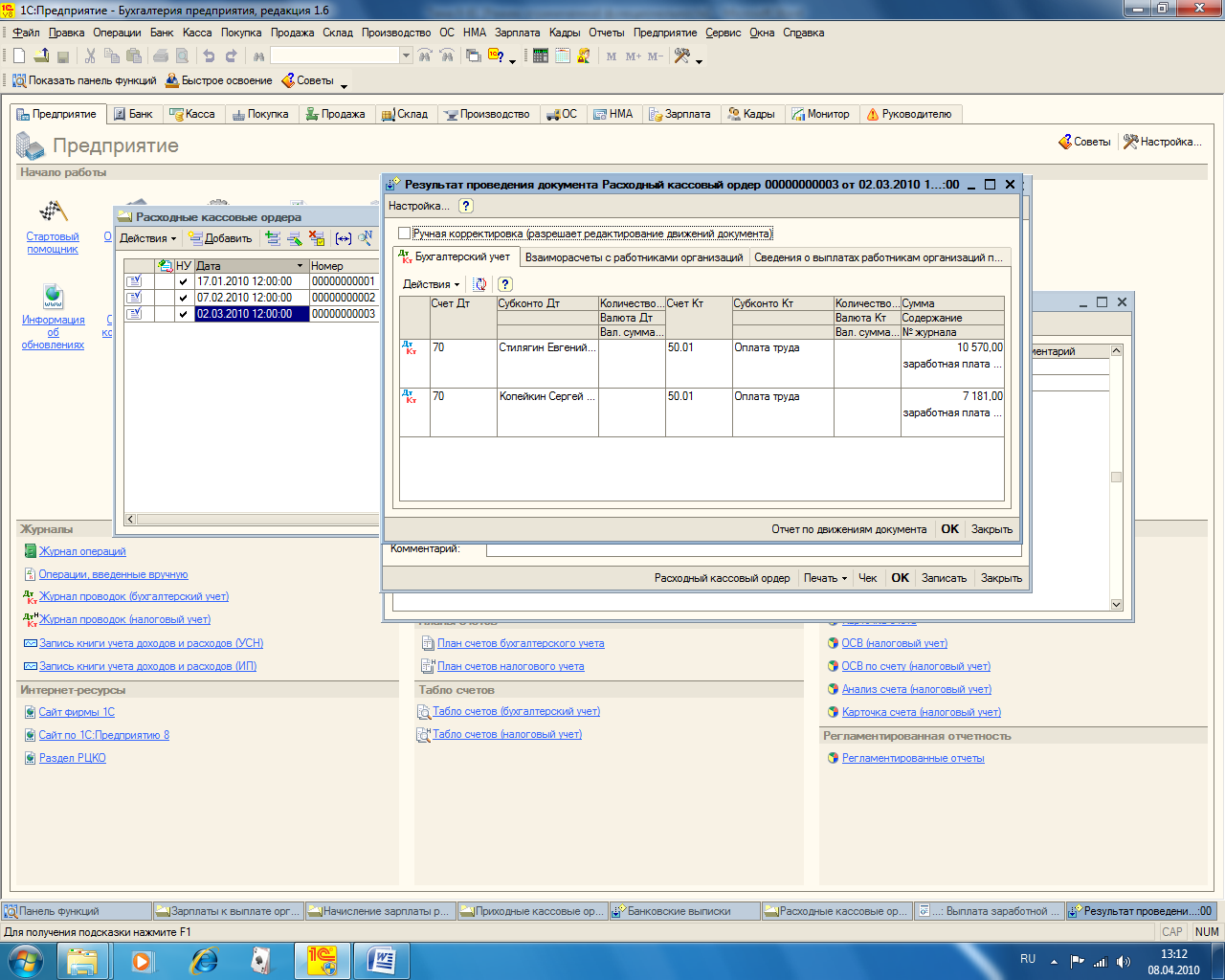Switch to Взаиморасчеты с работниками организаций tab
The height and width of the screenshot is (980, 1225).
coord(634,257)
